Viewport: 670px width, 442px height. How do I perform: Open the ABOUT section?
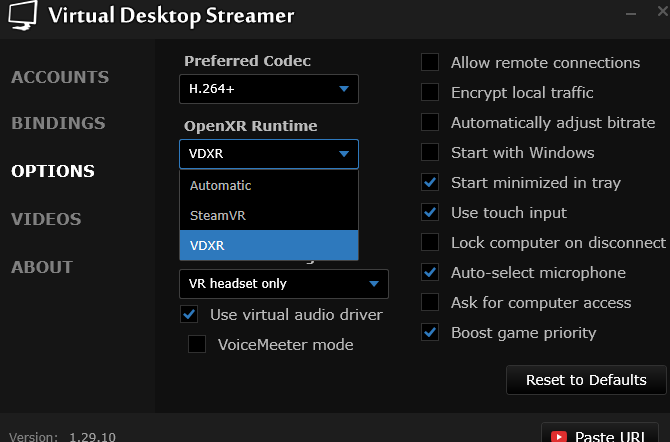[x=42, y=267]
